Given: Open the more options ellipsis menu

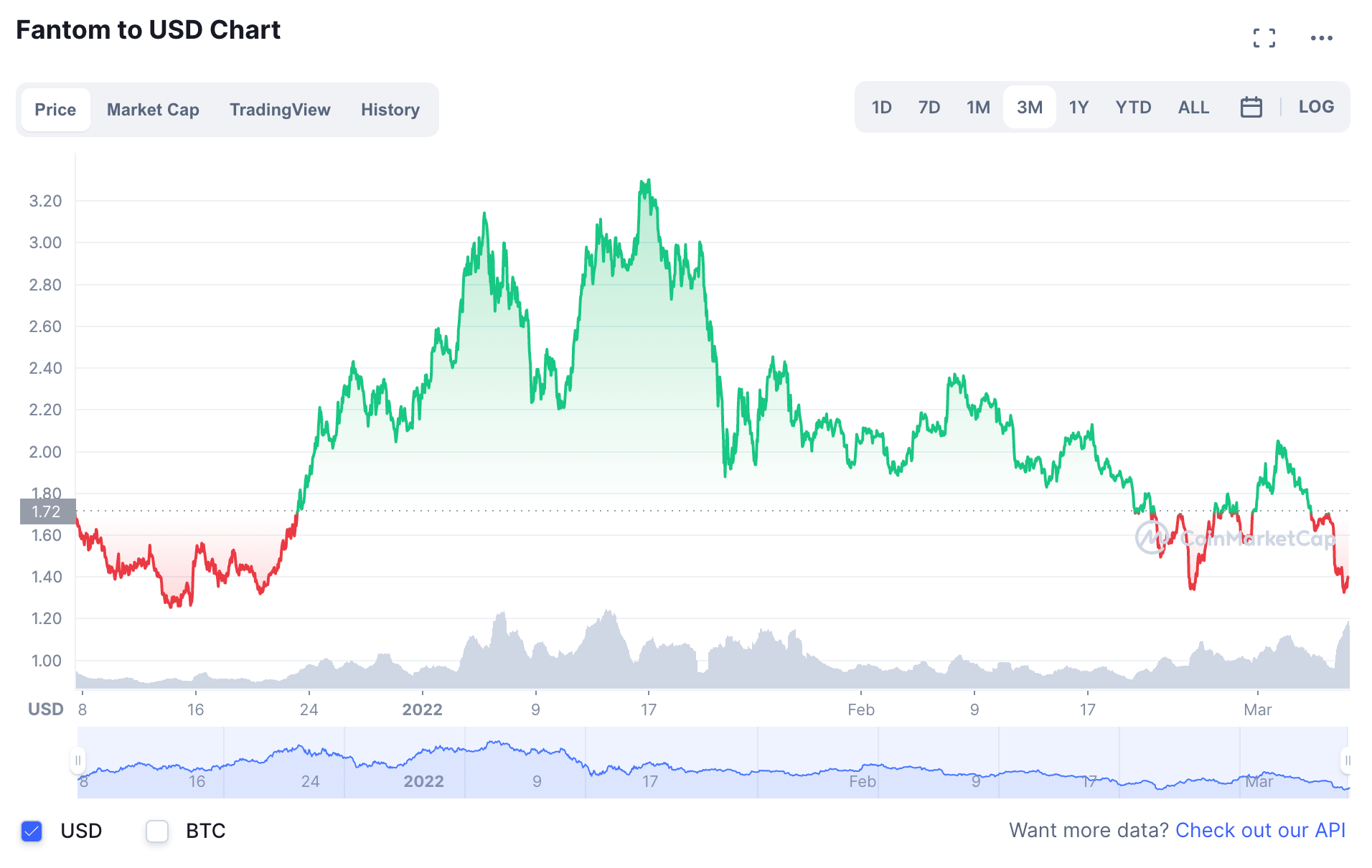Looking at the screenshot, I should pyautogui.click(x=1322, y=37).
